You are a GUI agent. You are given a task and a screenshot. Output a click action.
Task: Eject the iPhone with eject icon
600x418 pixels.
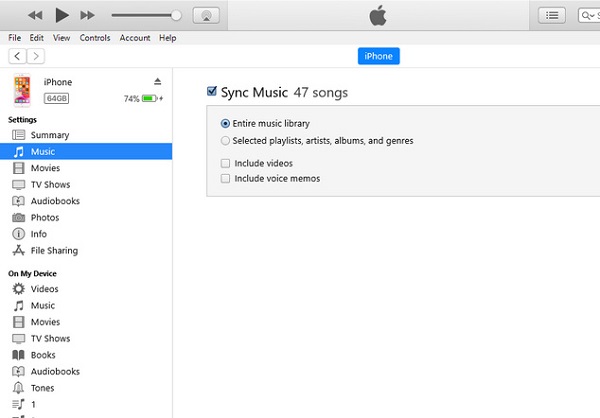pyautogui.click(x=158, y=82)
